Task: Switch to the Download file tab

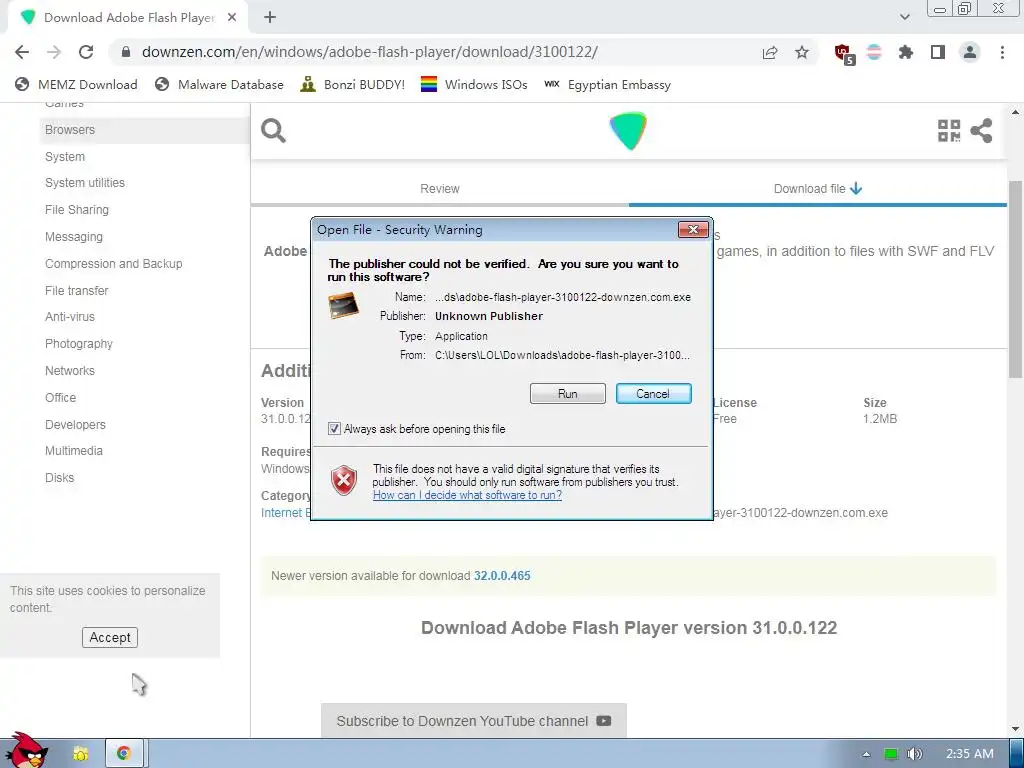Action: click(818, 189)
